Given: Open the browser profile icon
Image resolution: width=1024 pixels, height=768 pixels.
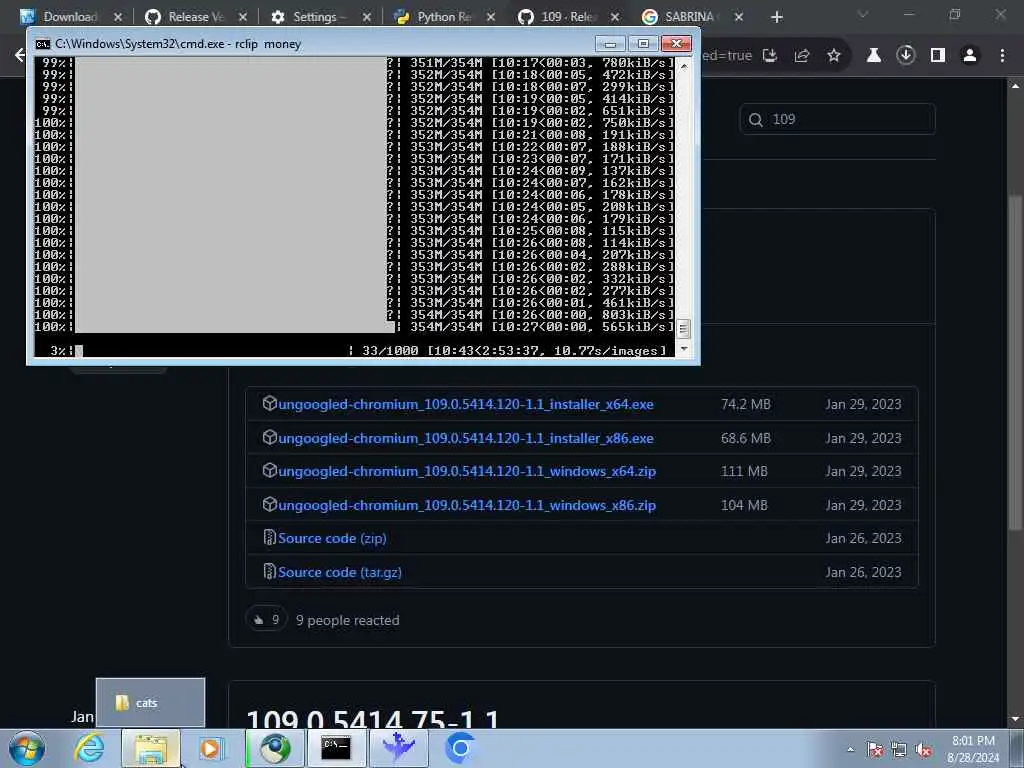Looking at the screenshot, I should point(970,56).
